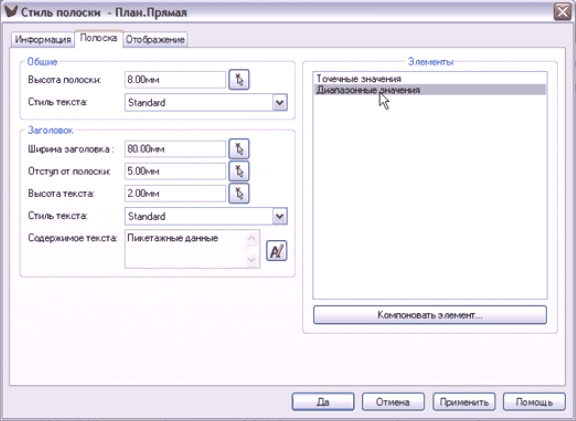Click the Применить button
Image resolution: width=576 pixels, height=421 pixels.
click(x=464, y=402)
